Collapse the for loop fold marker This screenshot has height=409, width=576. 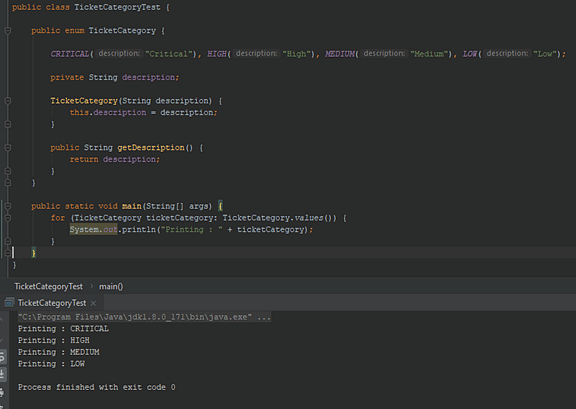click(8, 218)
